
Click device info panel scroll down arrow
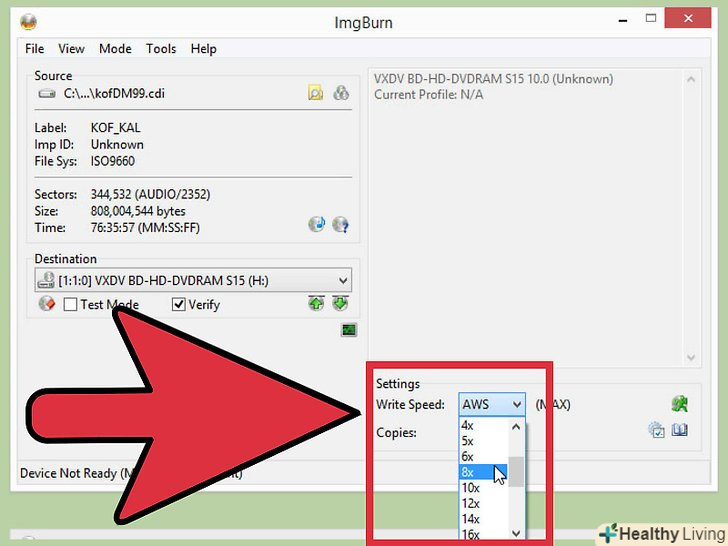click(691, 357)
